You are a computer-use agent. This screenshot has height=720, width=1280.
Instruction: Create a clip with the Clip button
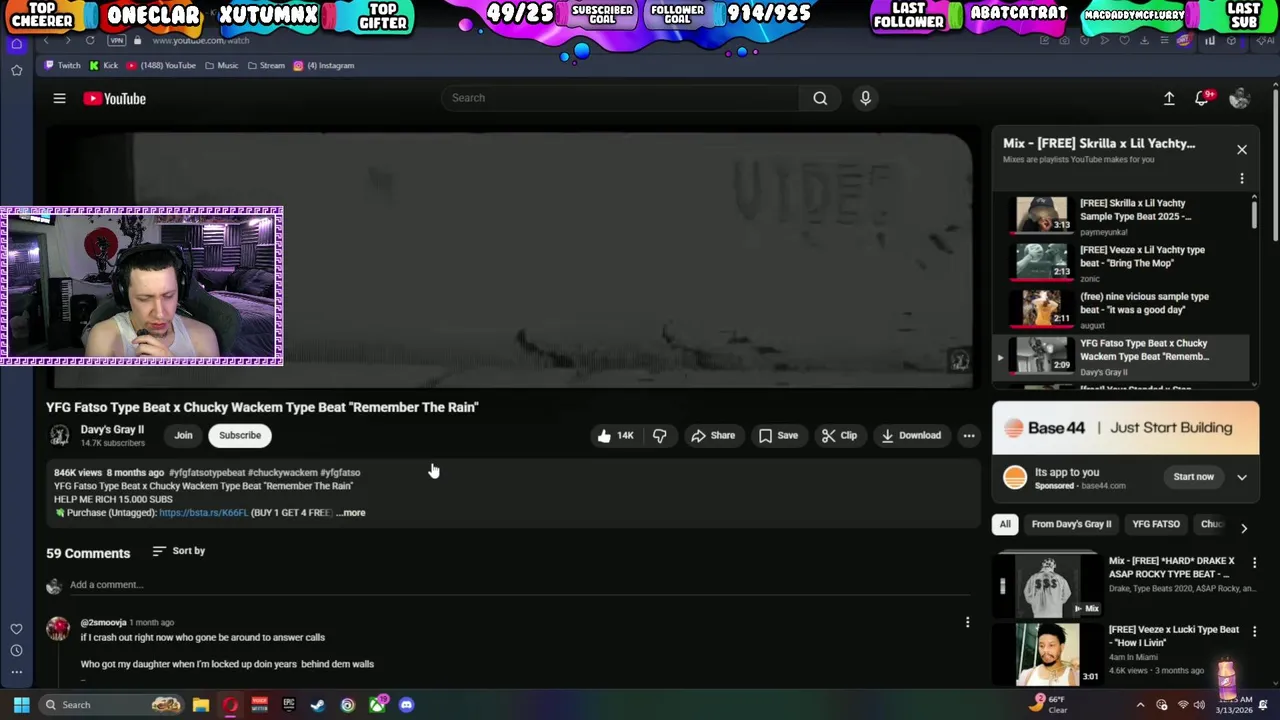[x=839, y=435]
